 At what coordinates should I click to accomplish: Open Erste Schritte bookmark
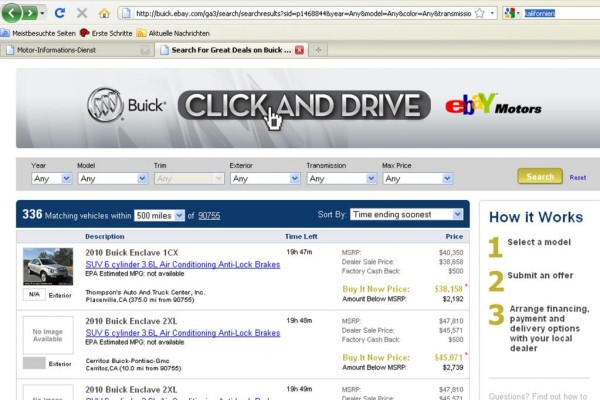coord(106,33)
